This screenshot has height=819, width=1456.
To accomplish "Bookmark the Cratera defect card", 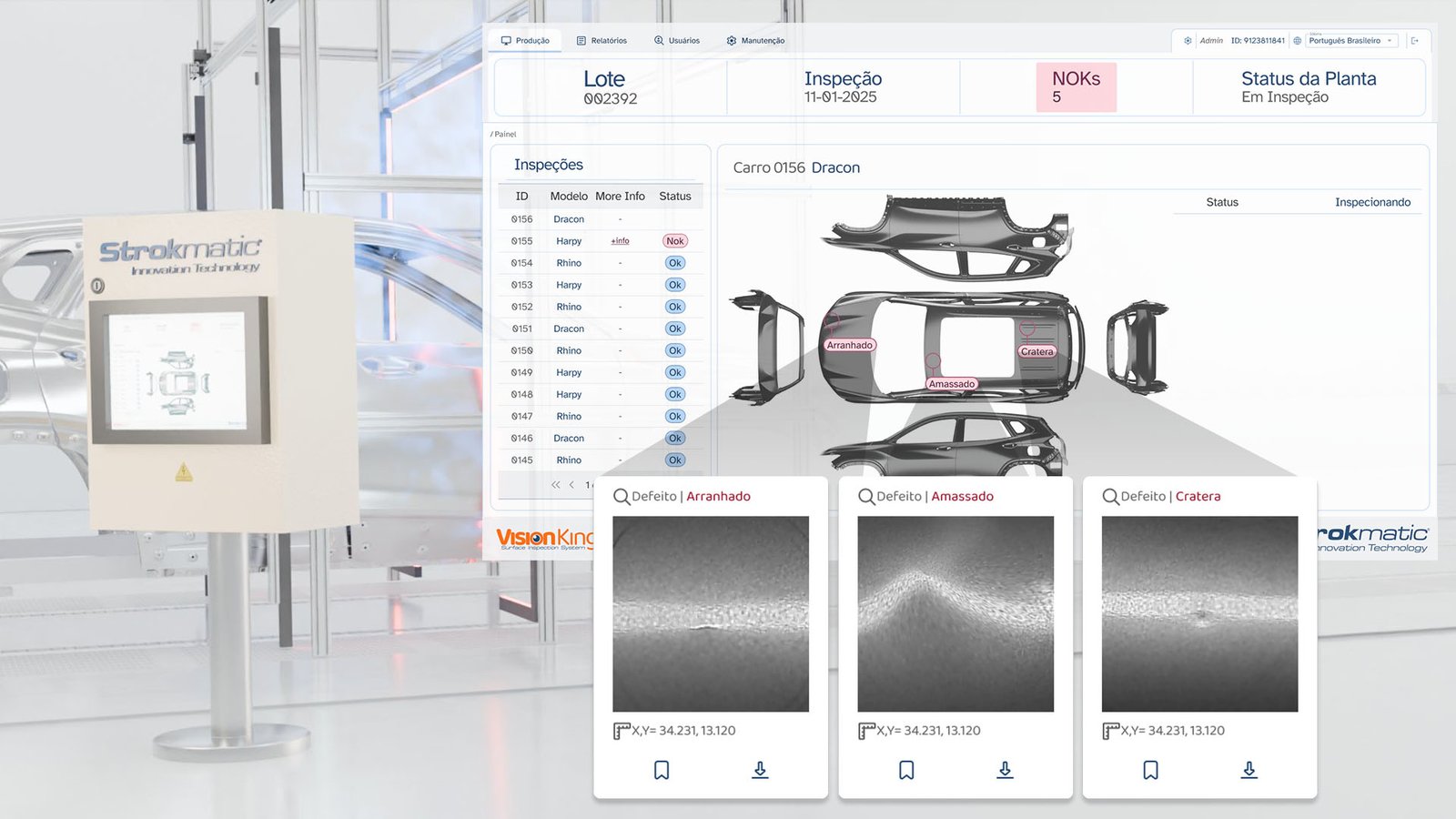I will point(1151,770).
